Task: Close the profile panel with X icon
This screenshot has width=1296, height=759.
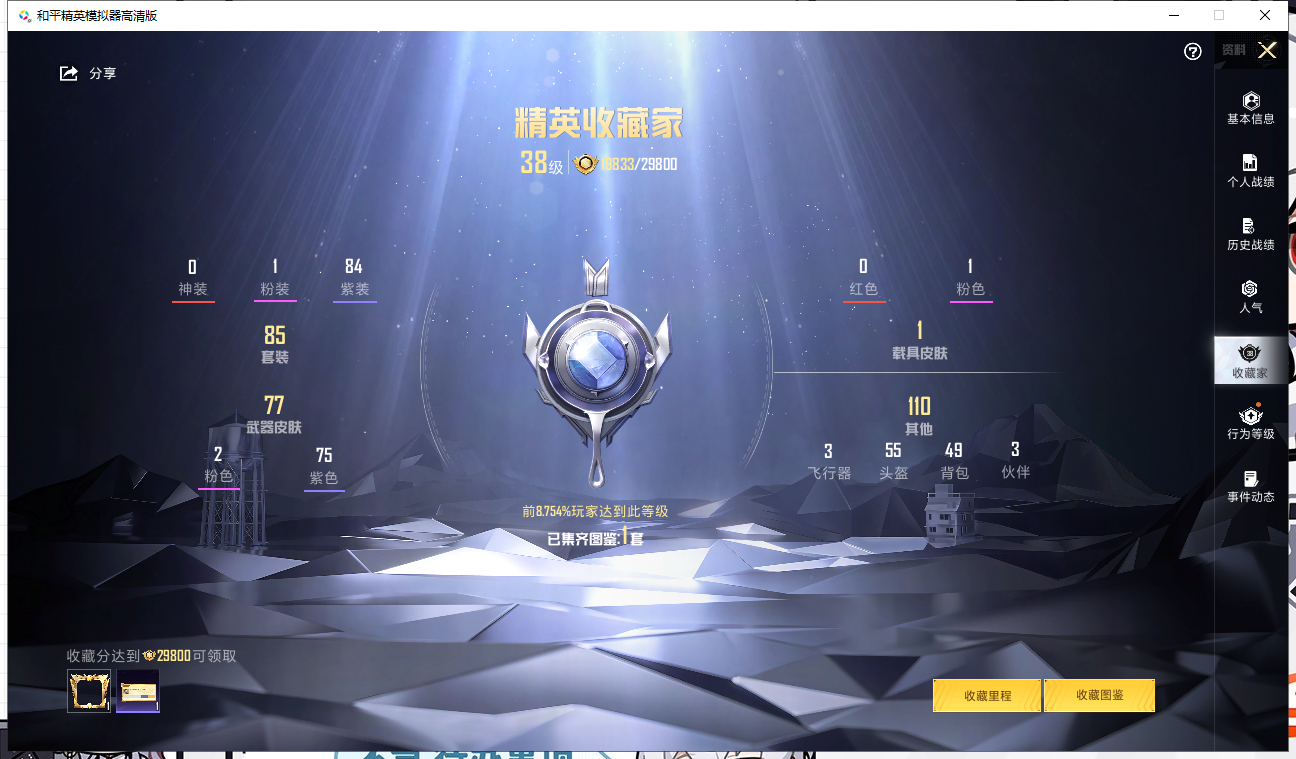Action: pos(1267,51)
